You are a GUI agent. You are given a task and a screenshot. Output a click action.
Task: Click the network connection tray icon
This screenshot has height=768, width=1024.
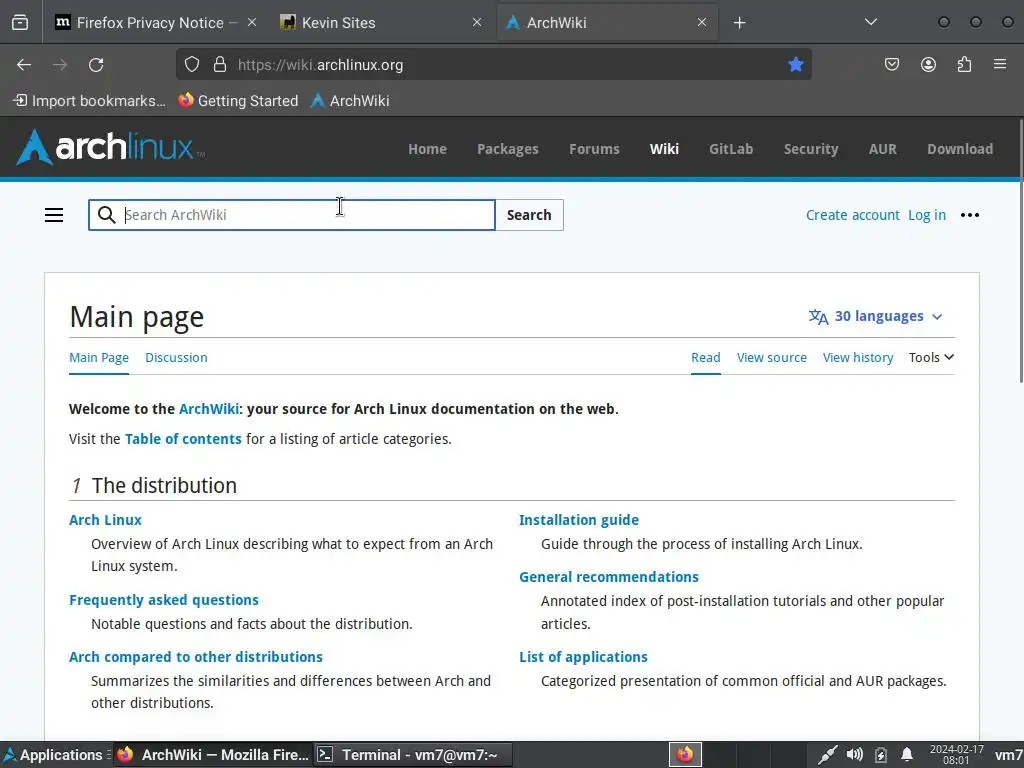point(827,755)
